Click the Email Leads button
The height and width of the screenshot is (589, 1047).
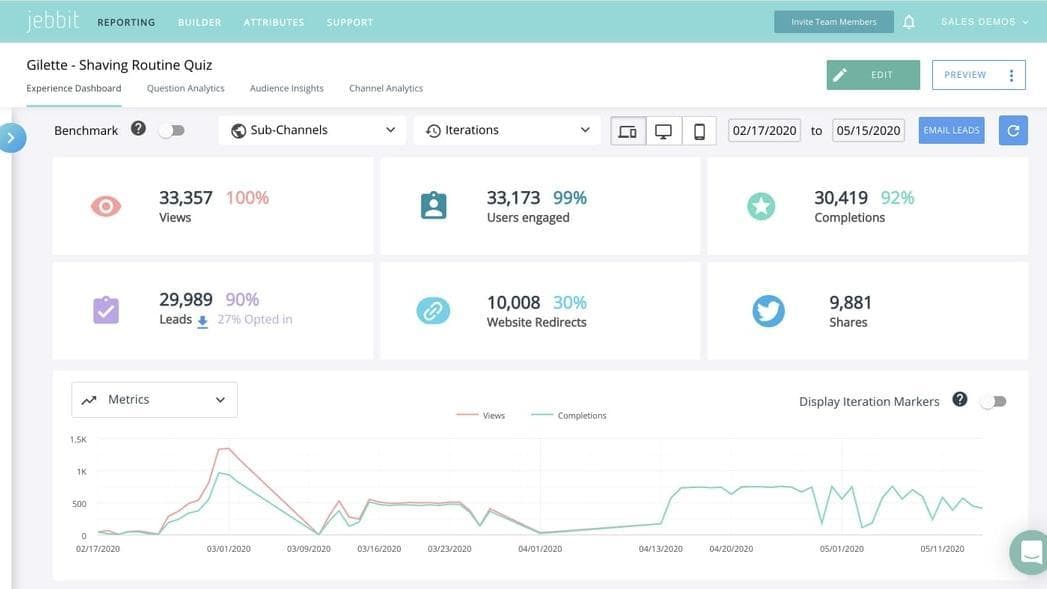[951, 130]
